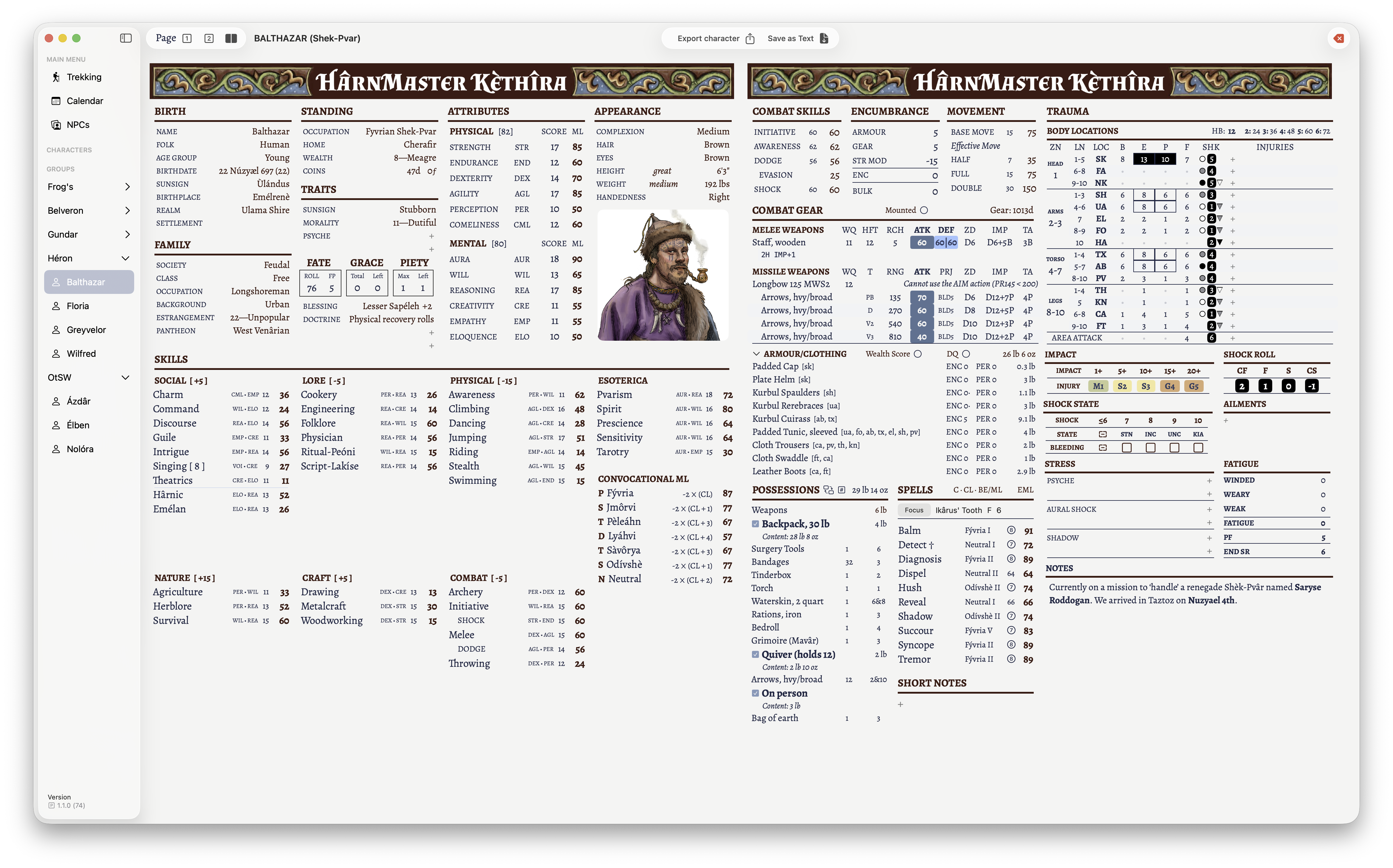Collapse the ARMOUR/CLOTHING section
This screenshot has height=868, width=1393.
click(x=756, y=354)
